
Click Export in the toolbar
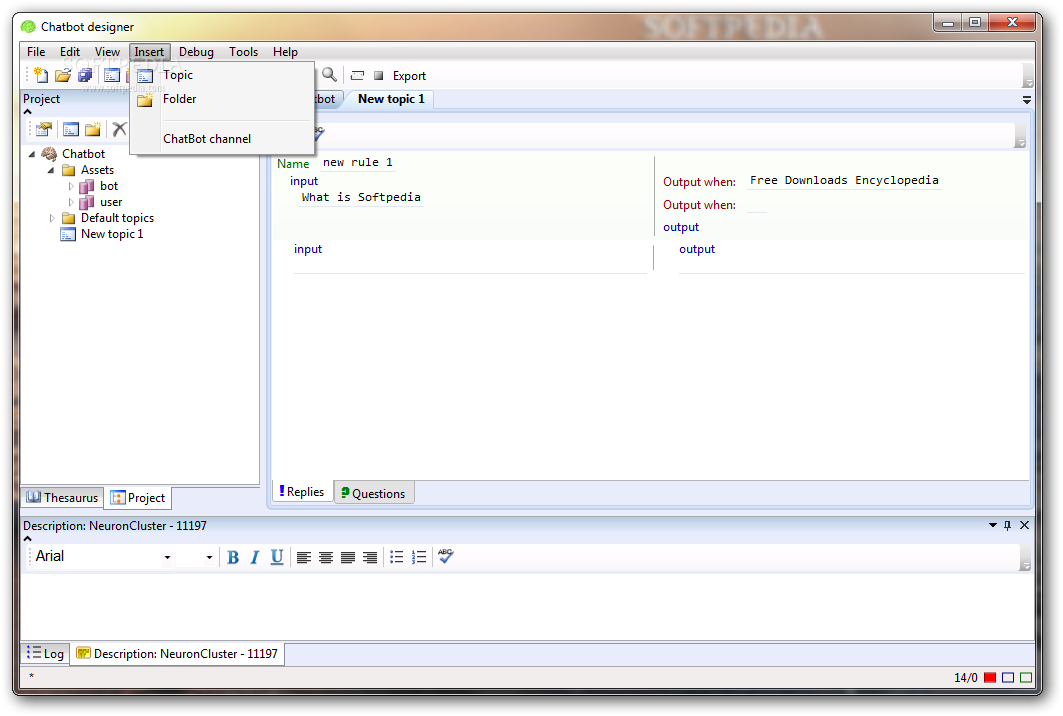coord(409,76)
